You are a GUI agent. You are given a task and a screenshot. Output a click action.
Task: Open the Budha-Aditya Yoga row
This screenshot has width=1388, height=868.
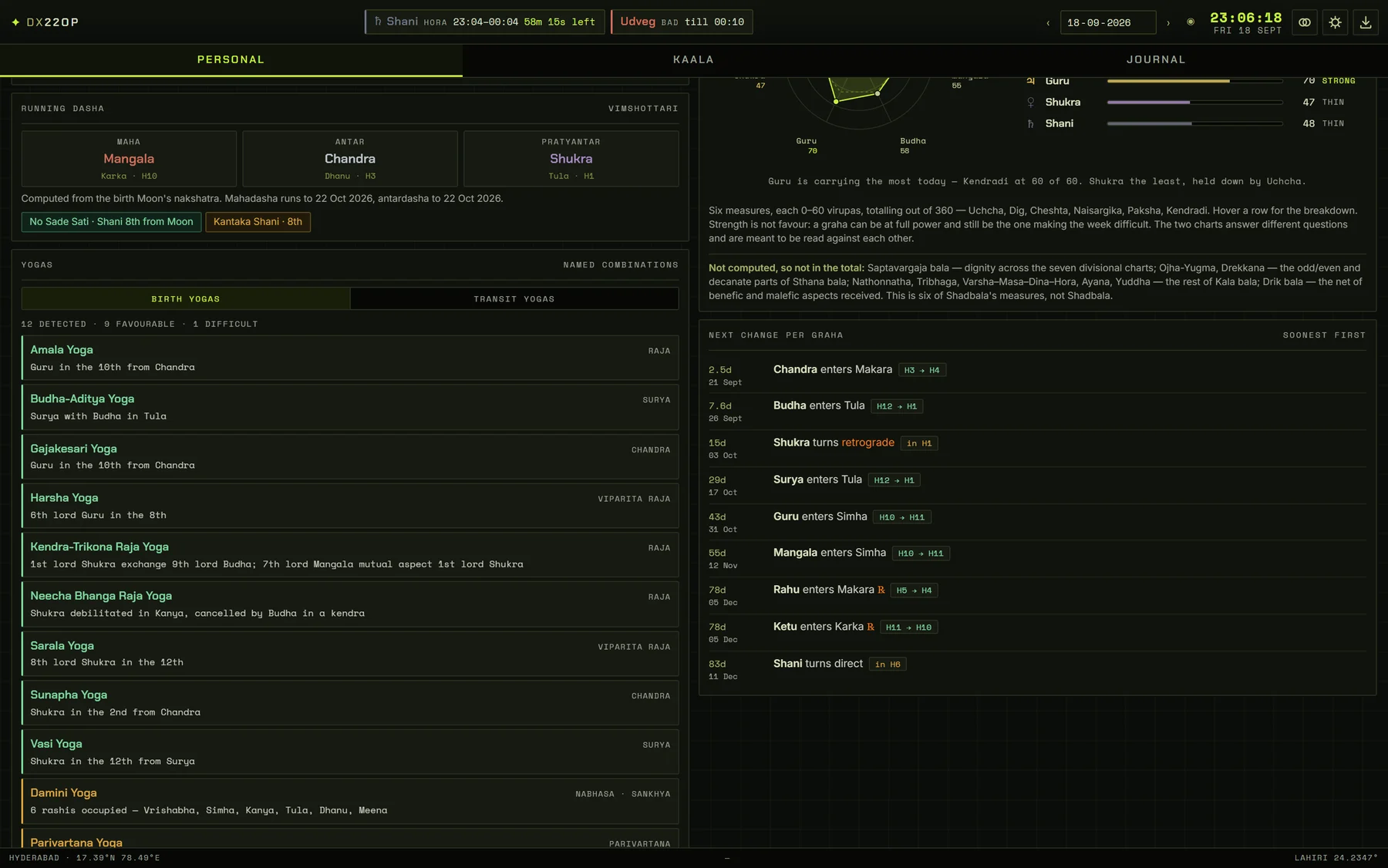[x=350, y=407]
